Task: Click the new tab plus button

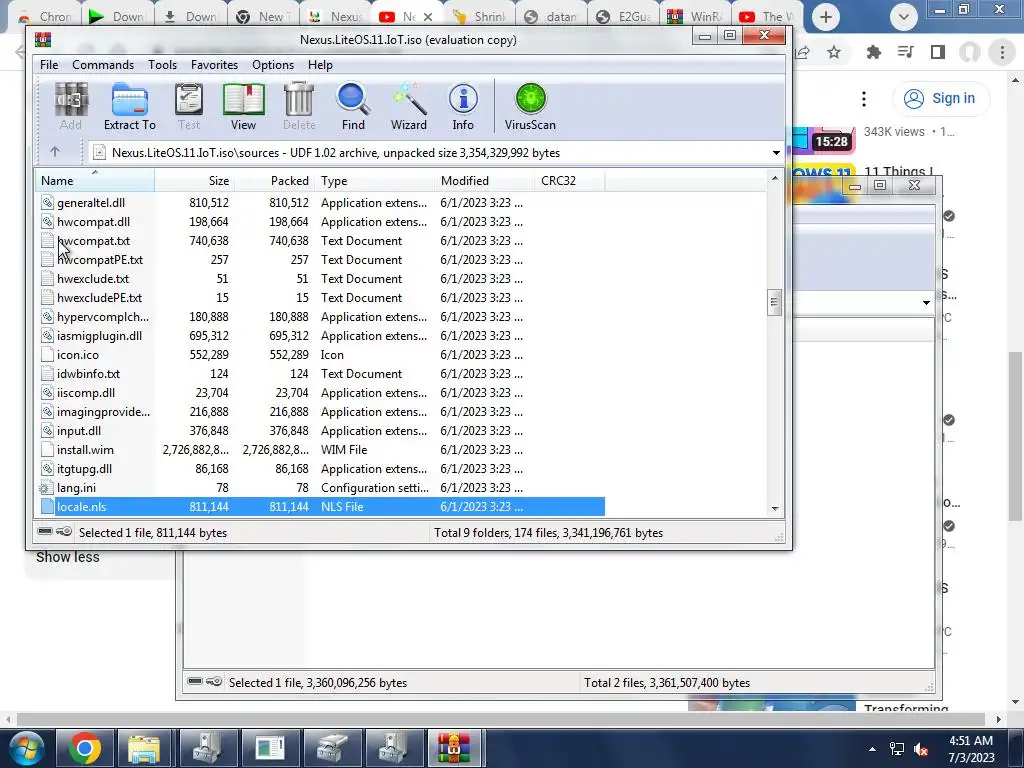Action: click(x=825, y=17)
